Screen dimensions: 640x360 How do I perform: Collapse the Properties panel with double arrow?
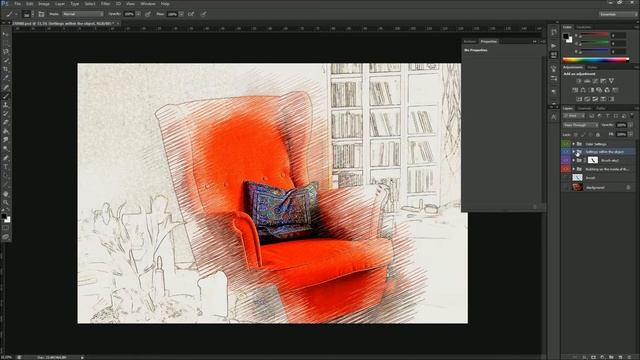(x=534, y=42)
